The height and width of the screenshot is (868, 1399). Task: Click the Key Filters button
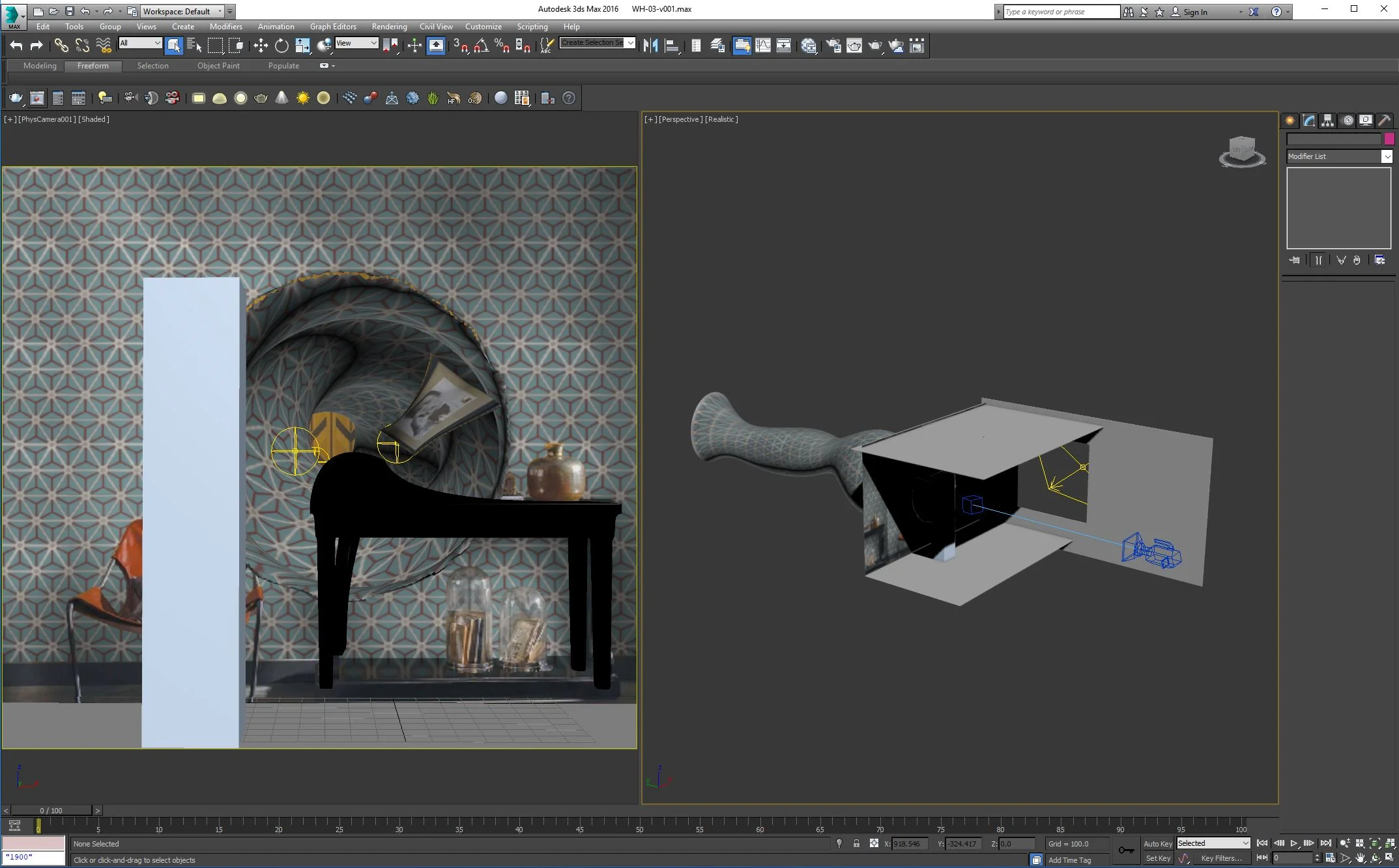tap(1221, 858)
